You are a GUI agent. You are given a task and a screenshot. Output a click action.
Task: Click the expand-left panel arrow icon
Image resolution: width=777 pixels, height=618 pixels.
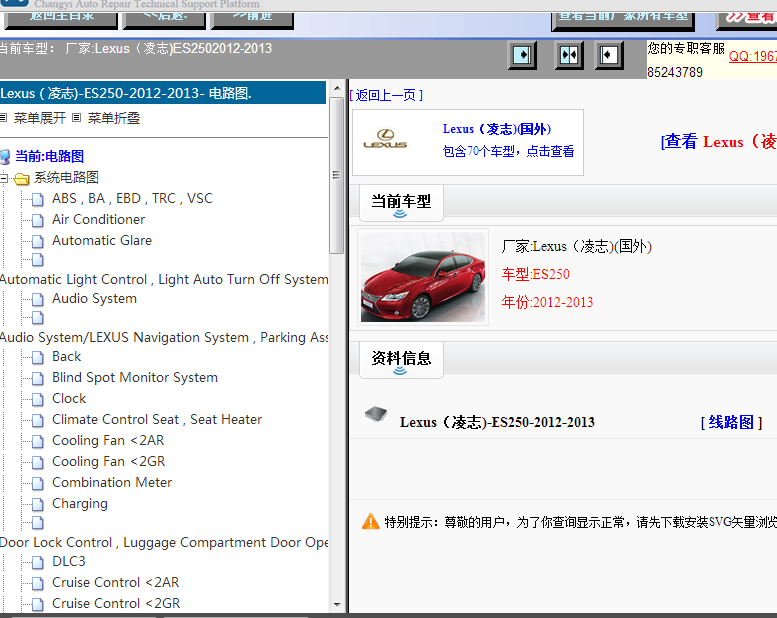pyautogui.click(x=609, y=55)
